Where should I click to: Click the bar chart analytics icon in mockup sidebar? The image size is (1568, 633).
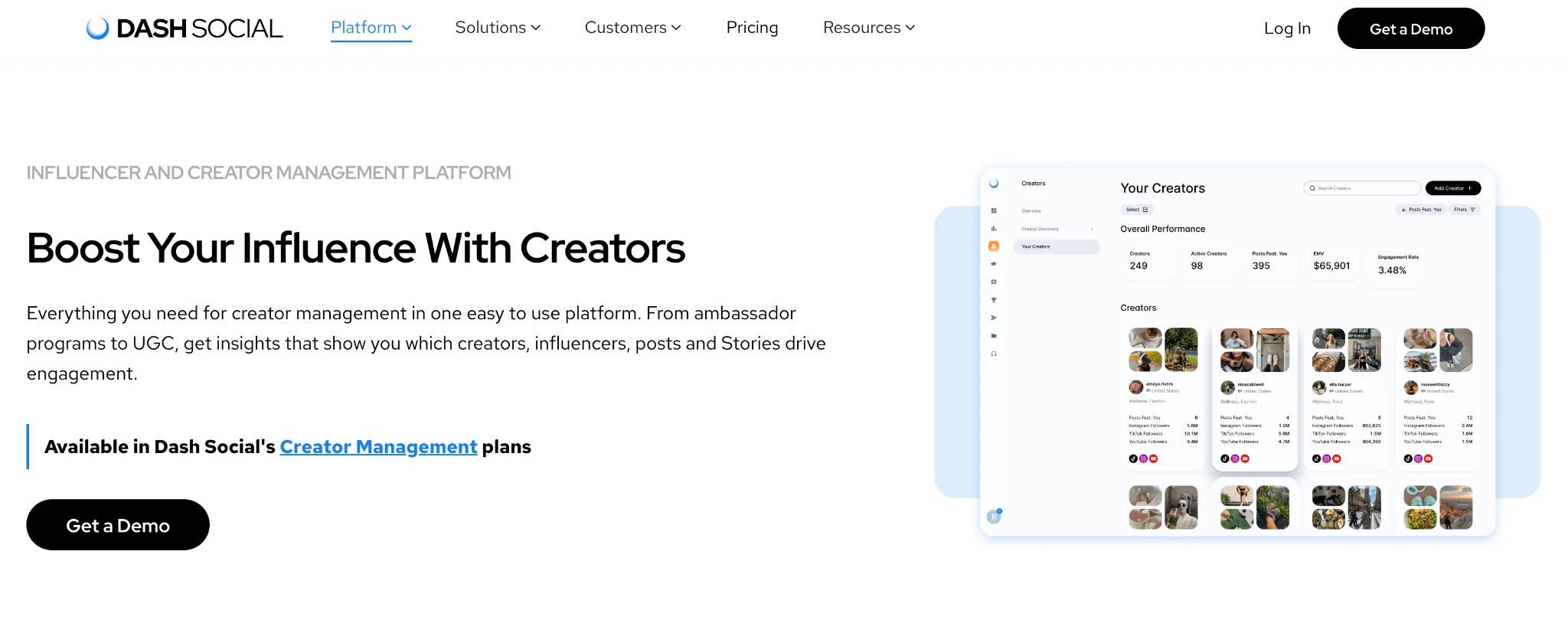(994, 228)
